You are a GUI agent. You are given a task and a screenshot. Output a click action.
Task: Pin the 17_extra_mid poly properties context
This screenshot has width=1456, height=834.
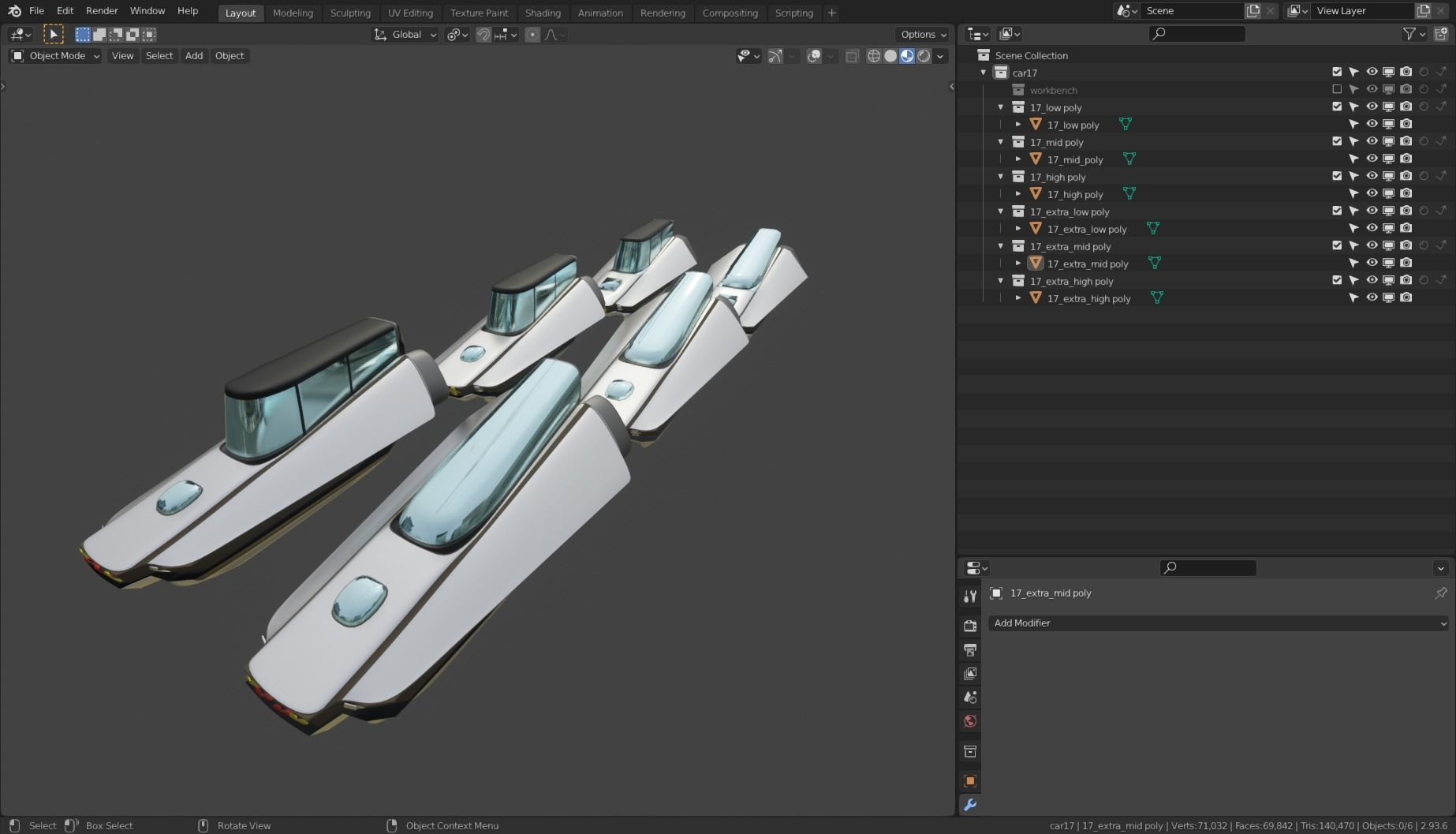coord(1440,593)
